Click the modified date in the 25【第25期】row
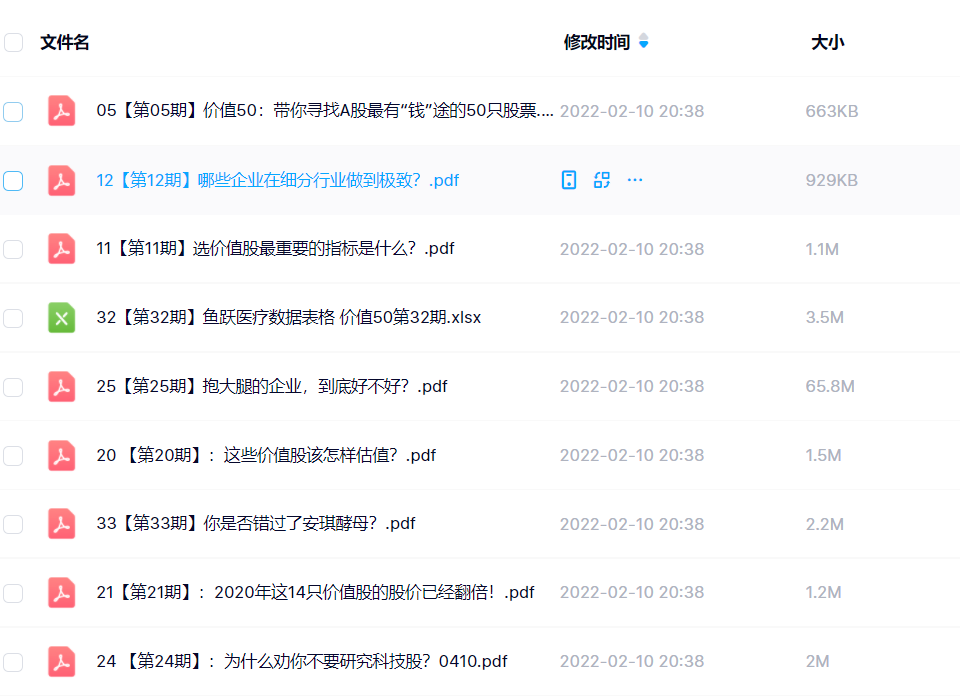Viewport: 960px width, 700px height. pyautogui.click(x=632, y=386)
